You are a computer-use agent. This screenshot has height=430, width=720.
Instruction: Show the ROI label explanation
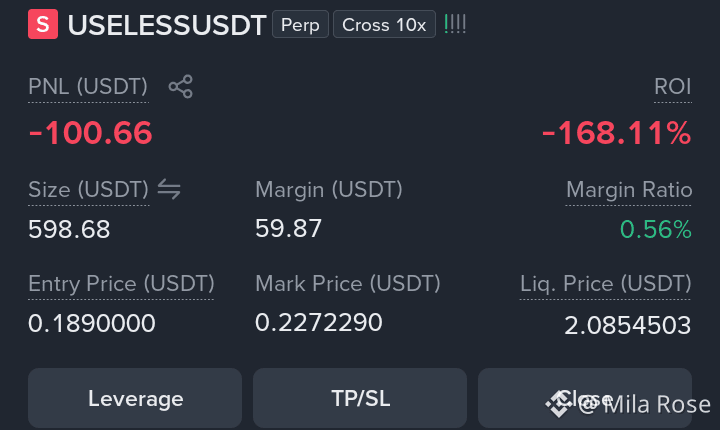click(x=673, y=87)
